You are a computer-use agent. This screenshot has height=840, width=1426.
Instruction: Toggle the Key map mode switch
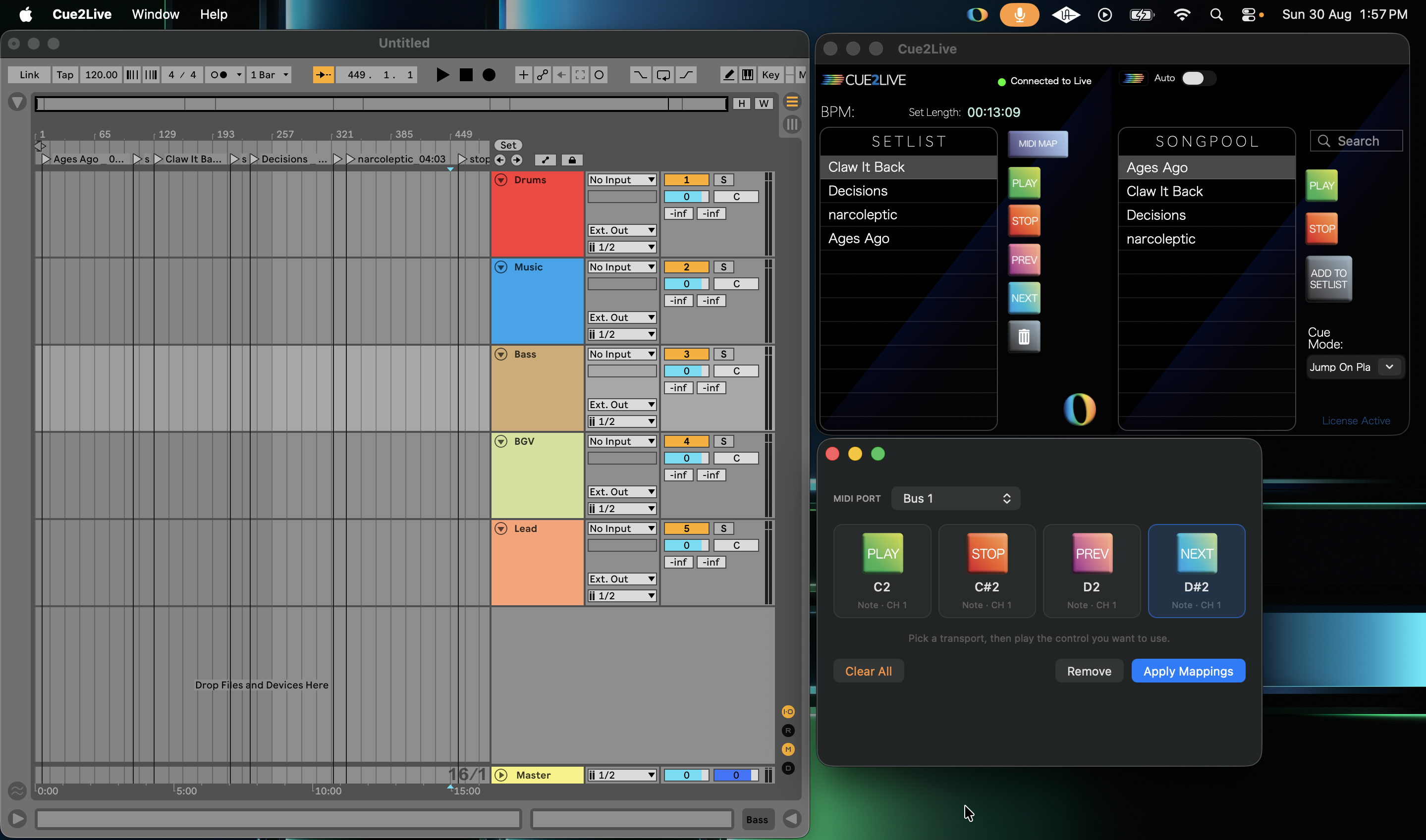[770, 75]
